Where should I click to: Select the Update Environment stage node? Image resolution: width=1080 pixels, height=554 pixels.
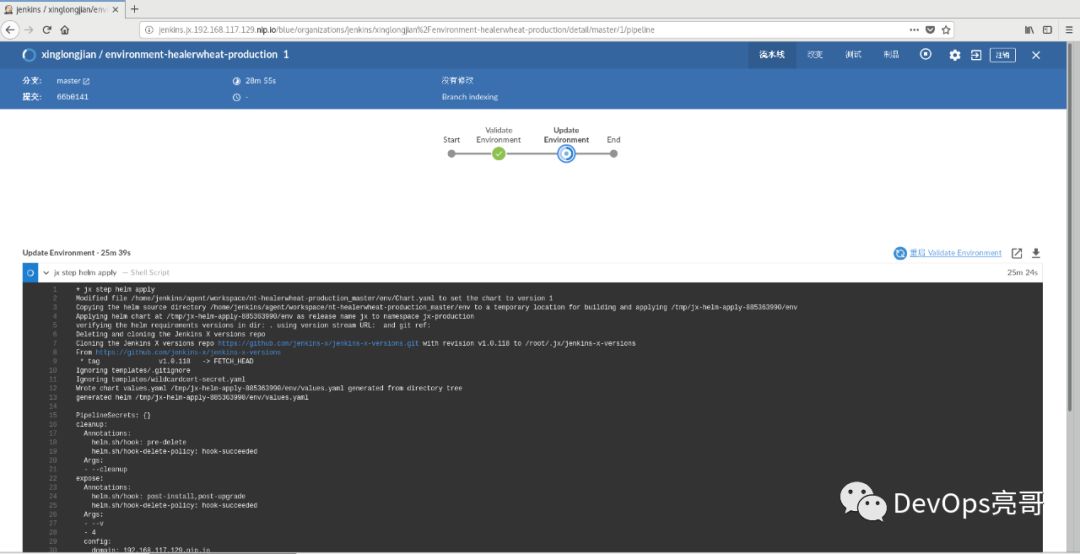(x=566, y=154)
